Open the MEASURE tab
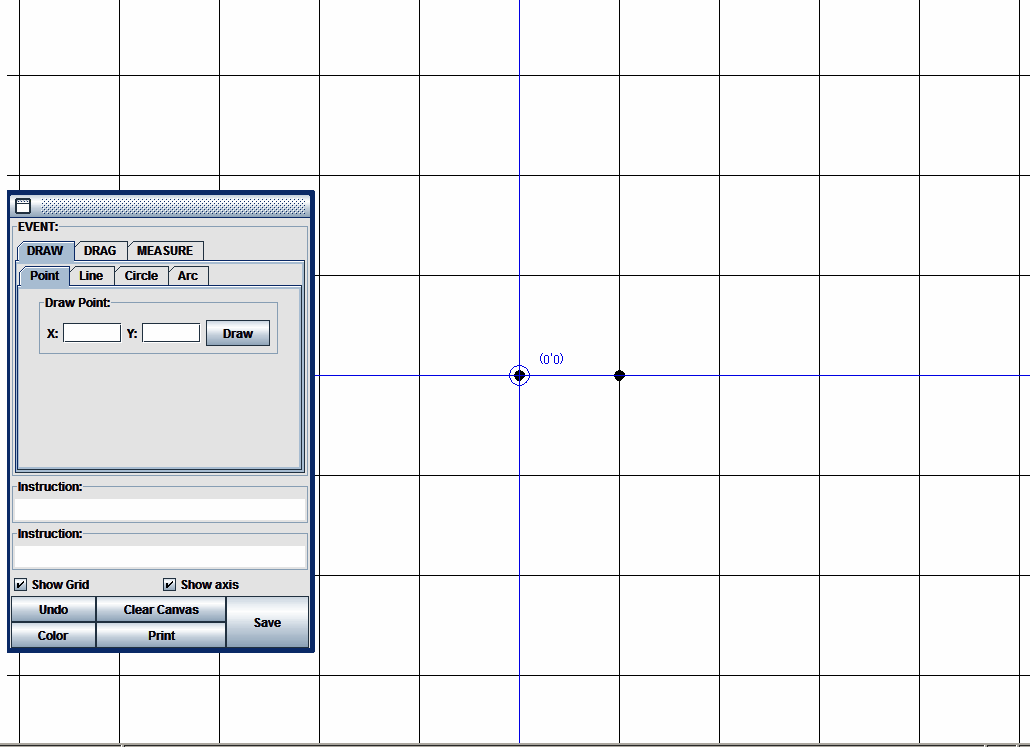Image resolution: width=1030 pixels, height=747 pixels. point(165,251)
